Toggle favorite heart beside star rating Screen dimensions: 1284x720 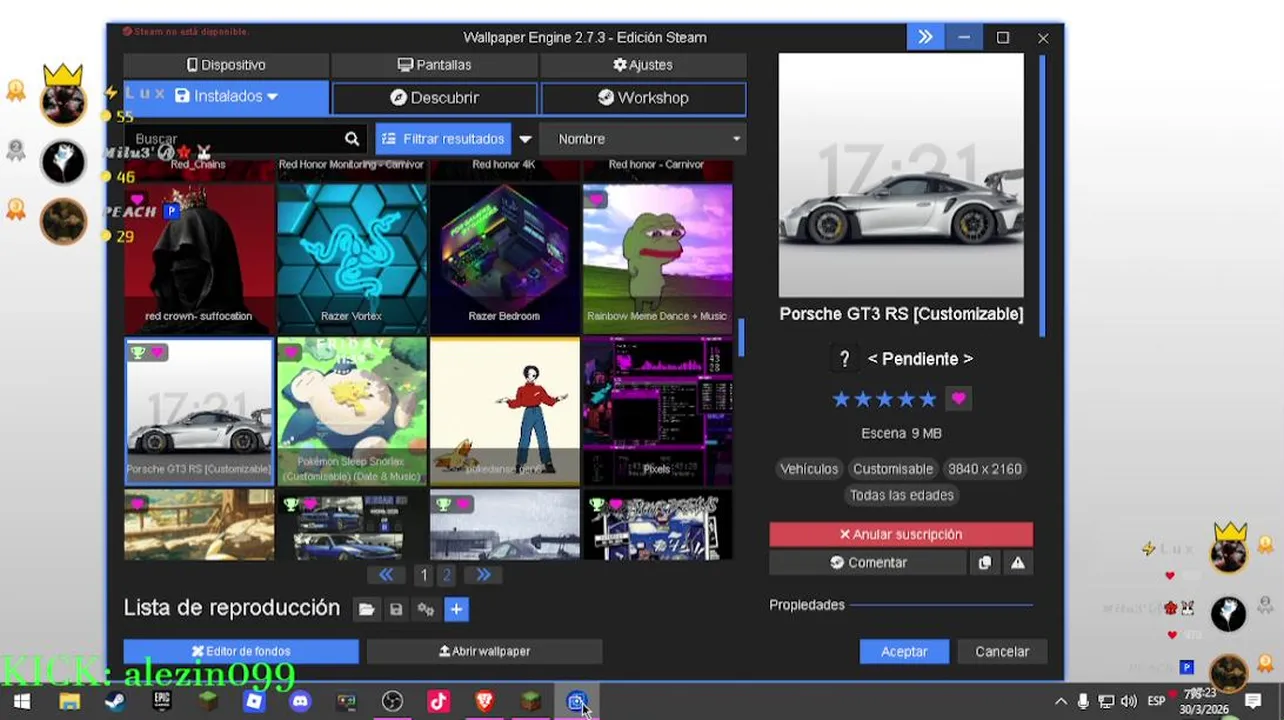pos(958,399)
